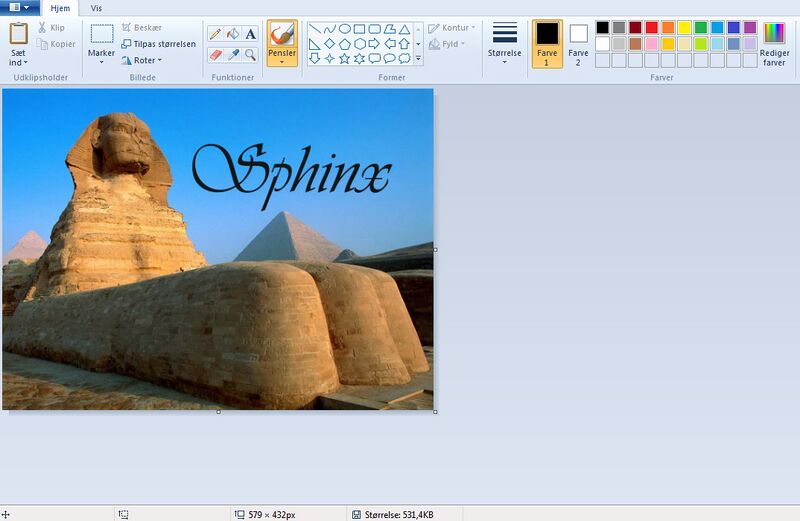This screenshot has width=800, height=521.
Task: Pick the purple color swatch
Action: click(x=749, y=28)
